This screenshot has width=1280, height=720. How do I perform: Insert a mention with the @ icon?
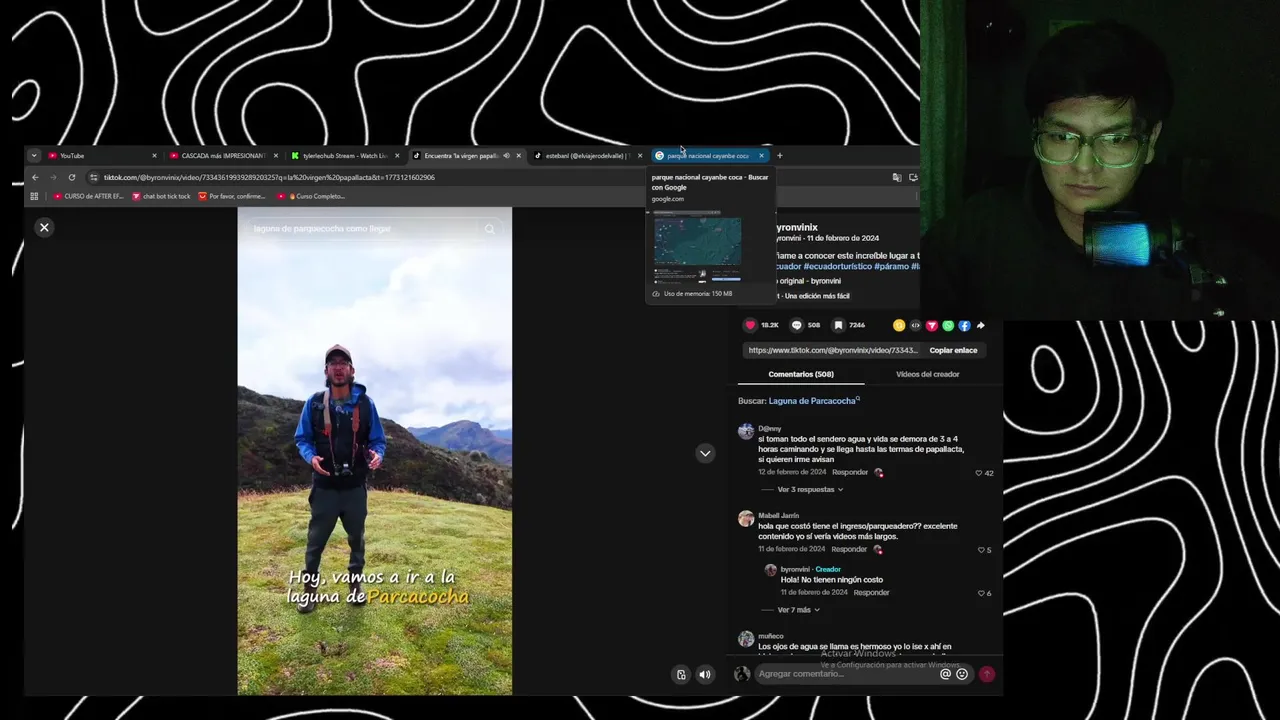[945, 674]
